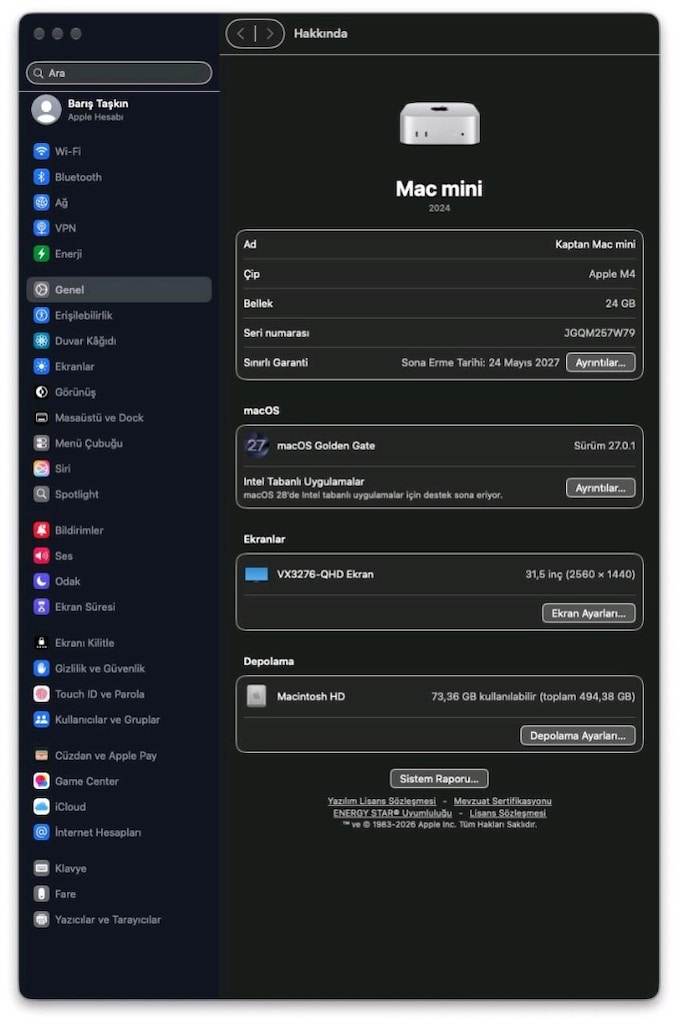
Task: Click the Kaptan Mac mini name field
Action: [595, 244]
